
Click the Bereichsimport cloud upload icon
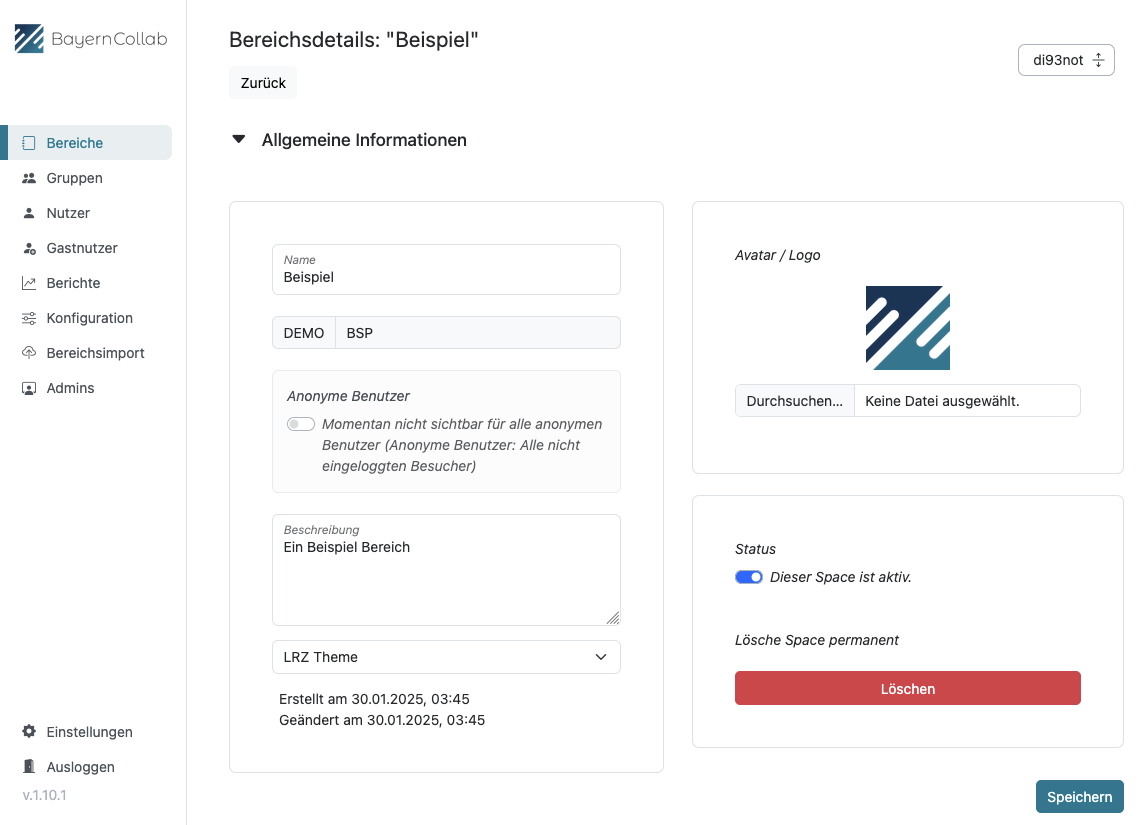click(x=29, y=353)
